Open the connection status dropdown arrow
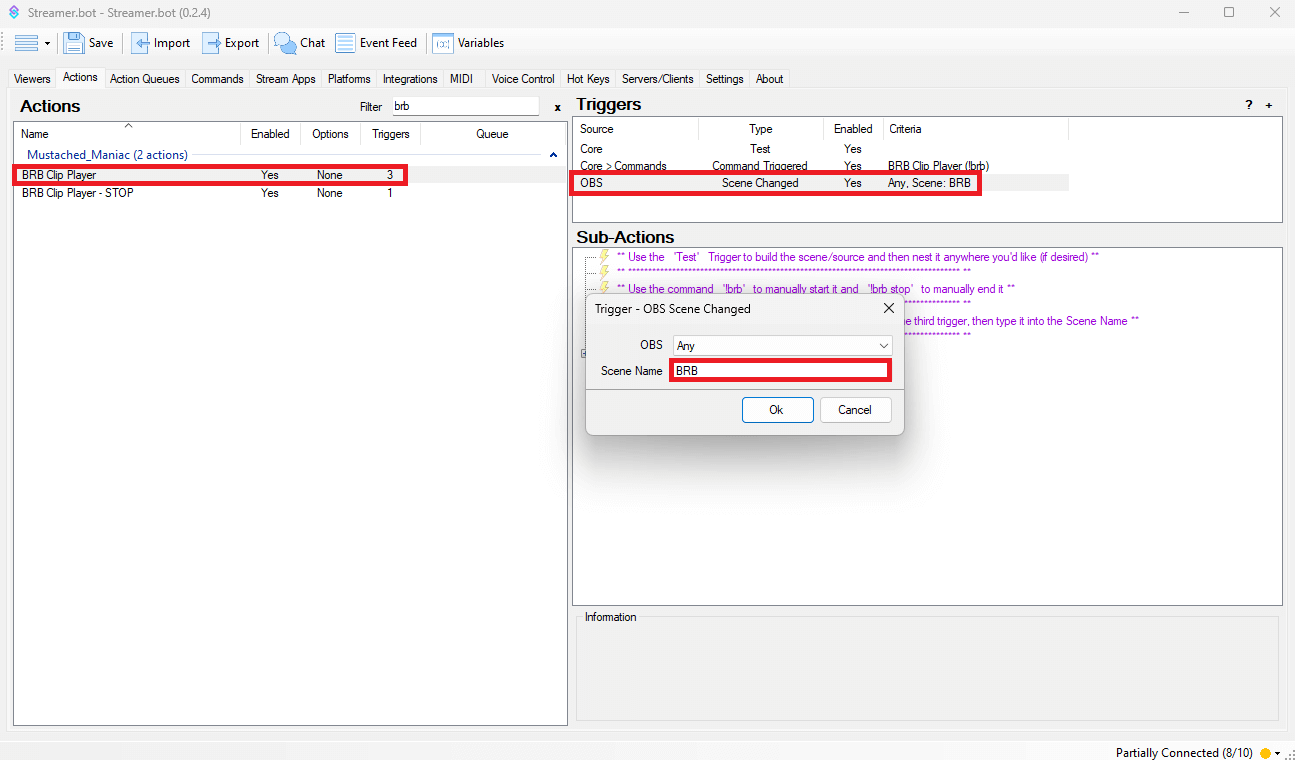The height and width of the screenshot is (760, 1295). pyautogui.click(x=1277, y=753)
